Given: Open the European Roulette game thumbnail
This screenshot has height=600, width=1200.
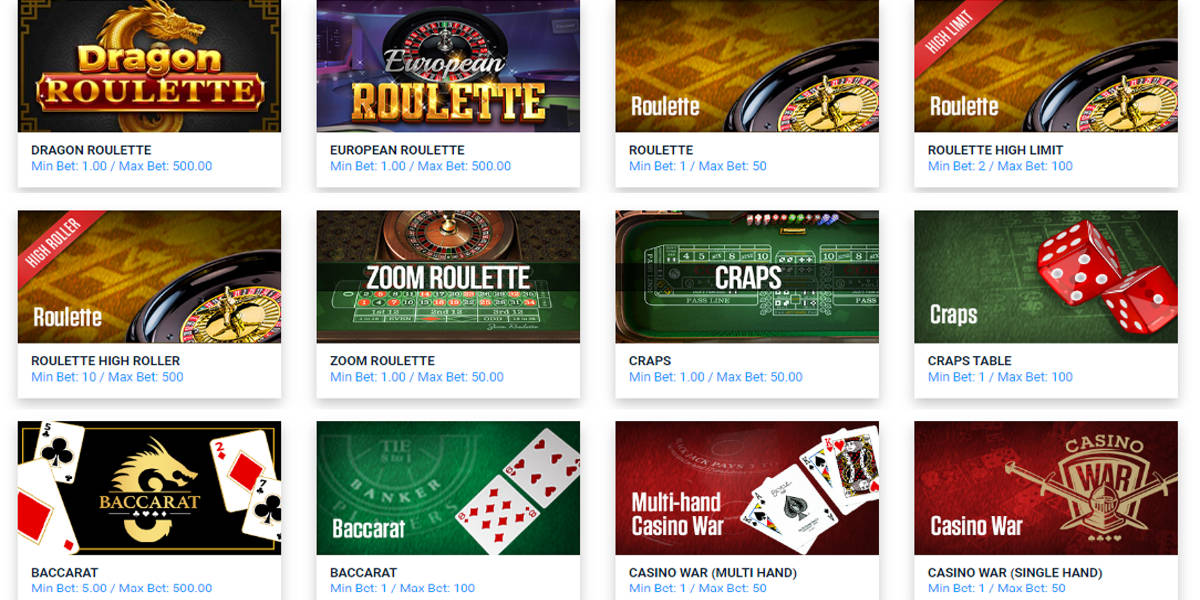Looking at the screenshot, I should [448, 66].
